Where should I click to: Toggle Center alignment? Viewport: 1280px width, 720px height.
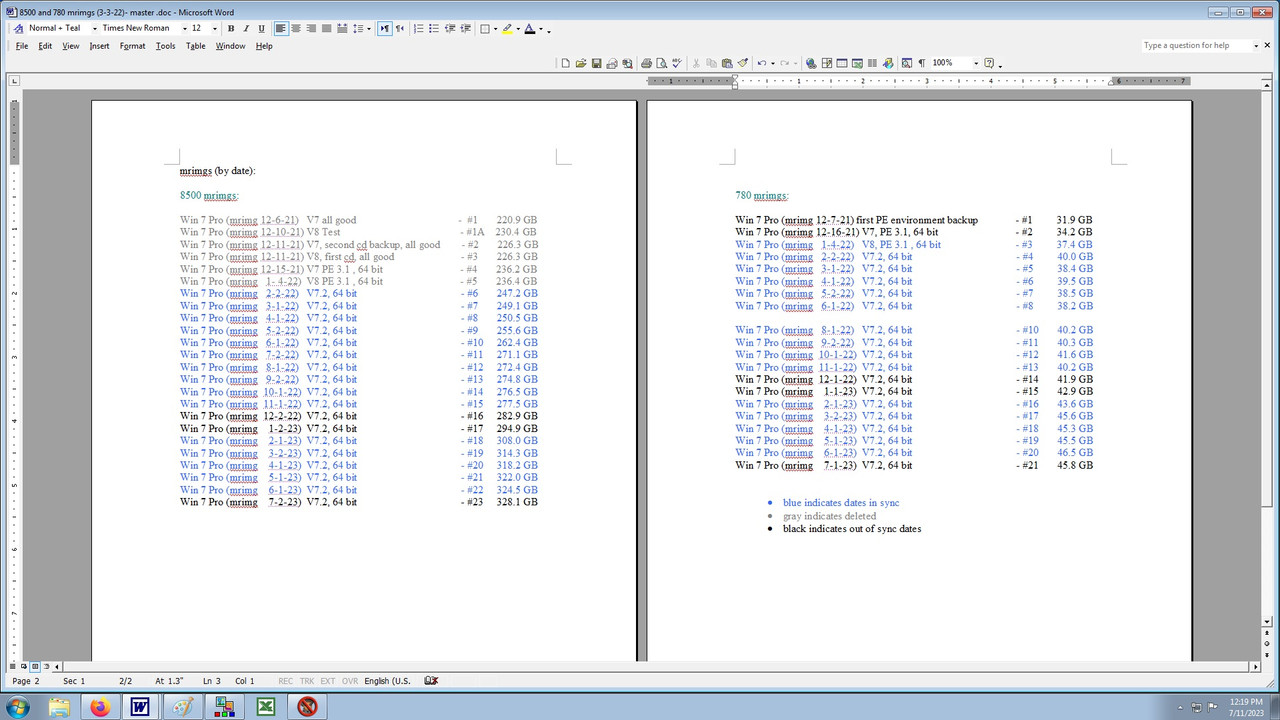click(297, 28)
